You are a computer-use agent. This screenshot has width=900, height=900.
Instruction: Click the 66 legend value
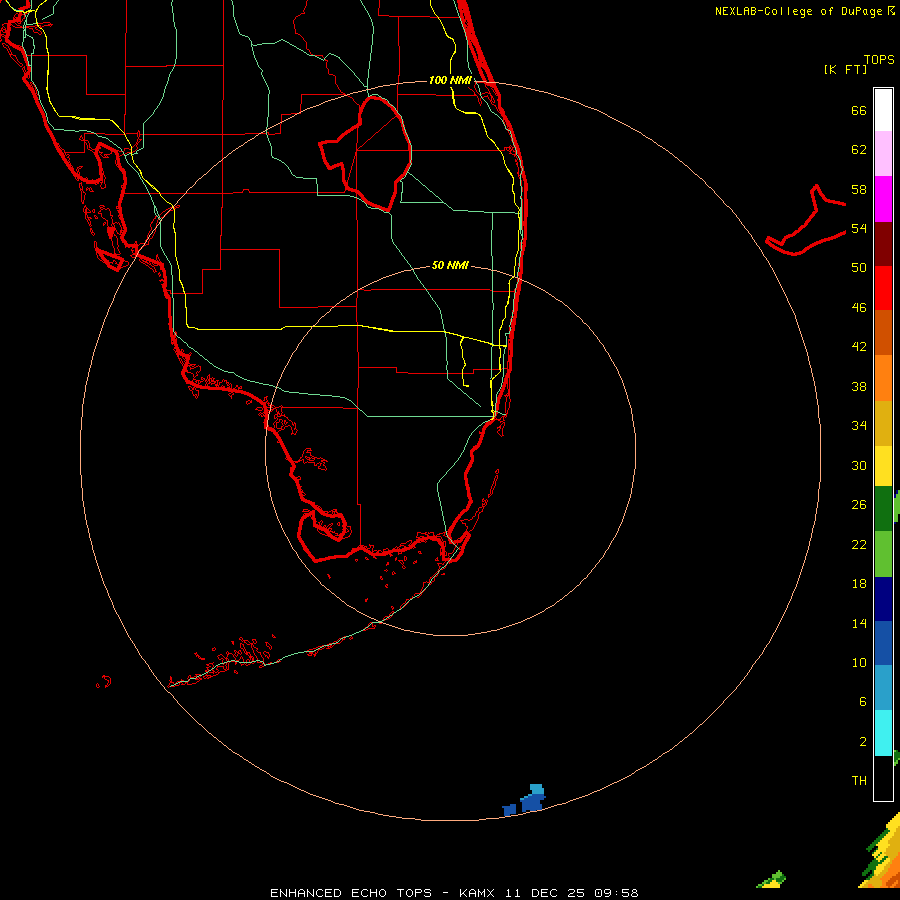click(859, 110)
